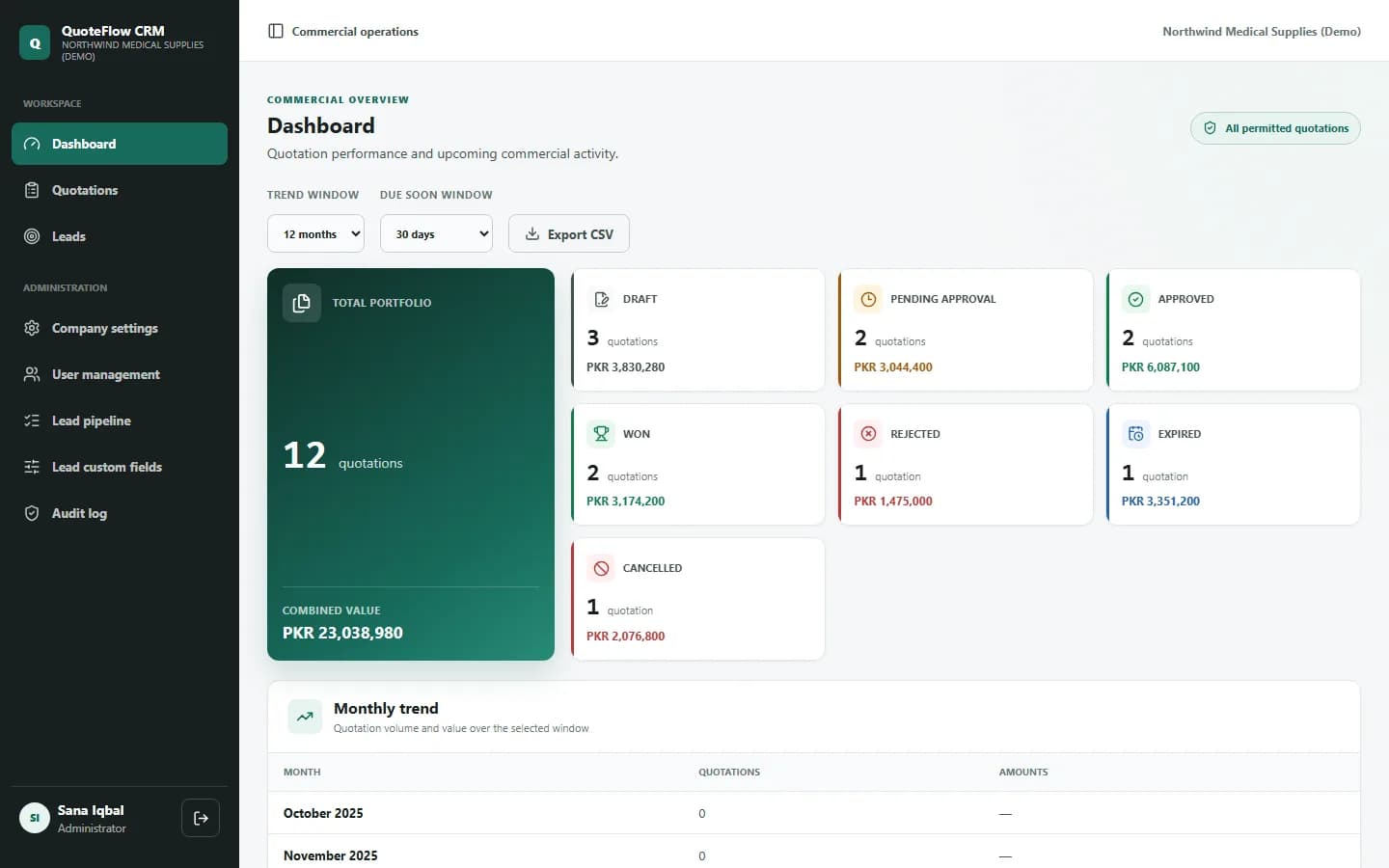Click the Dashboard page heading
This screenshot has width=1389, height=868.
[321, 125]
